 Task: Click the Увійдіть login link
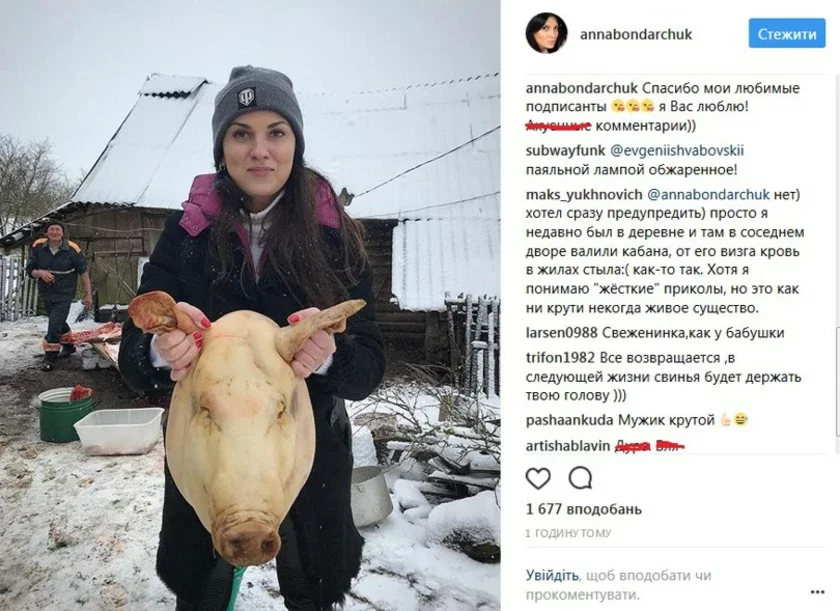tap(552, 575)
